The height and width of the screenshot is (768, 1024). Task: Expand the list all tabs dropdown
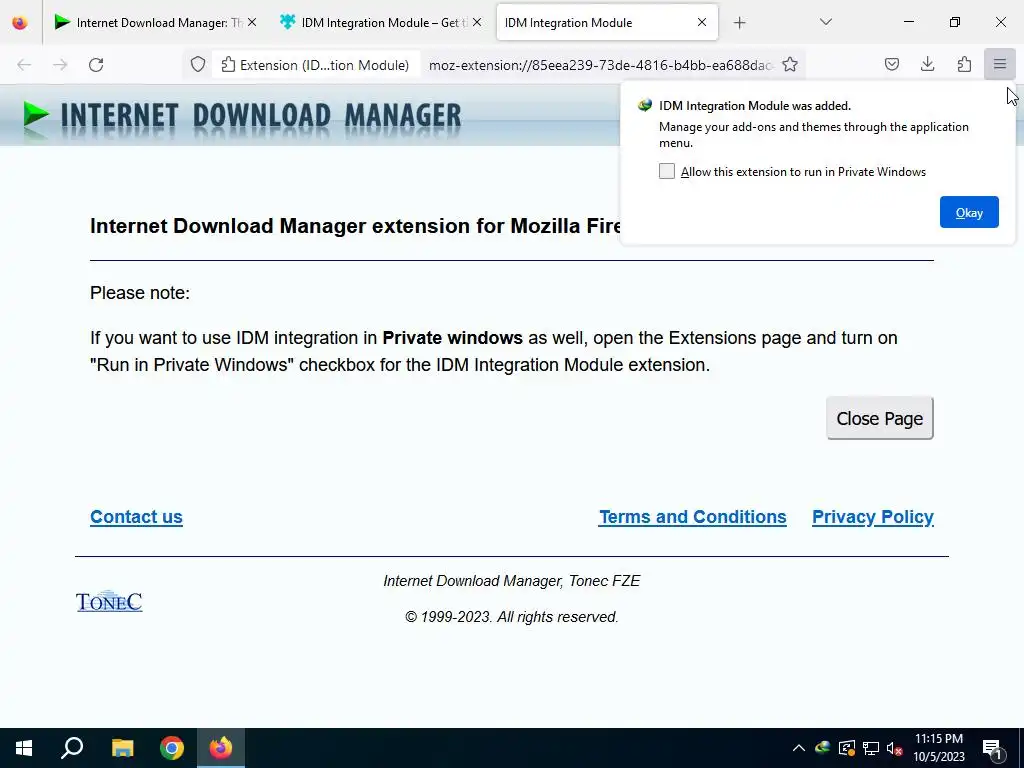825,22
